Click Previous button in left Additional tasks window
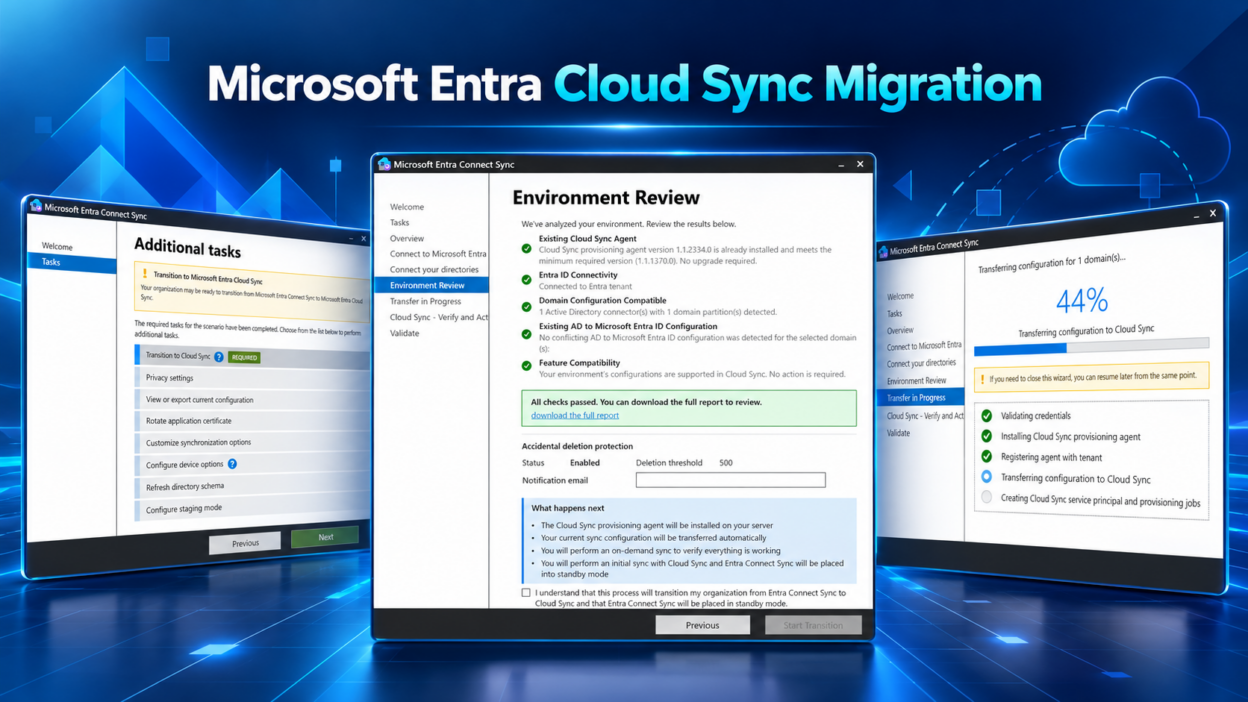 [x=245, y=543]
